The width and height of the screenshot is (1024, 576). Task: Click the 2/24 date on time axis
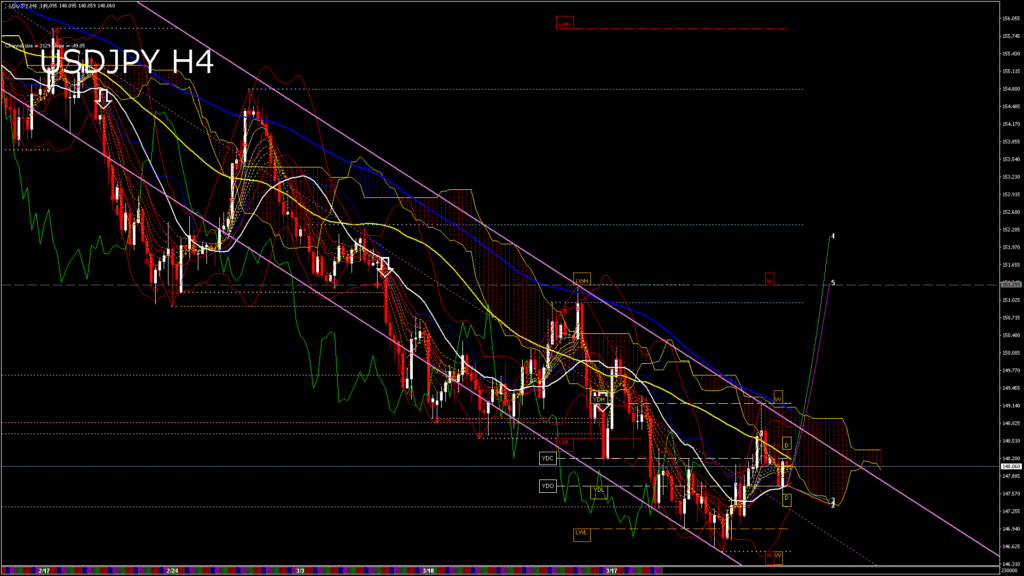pyautogui.click(x=172, y=570)
